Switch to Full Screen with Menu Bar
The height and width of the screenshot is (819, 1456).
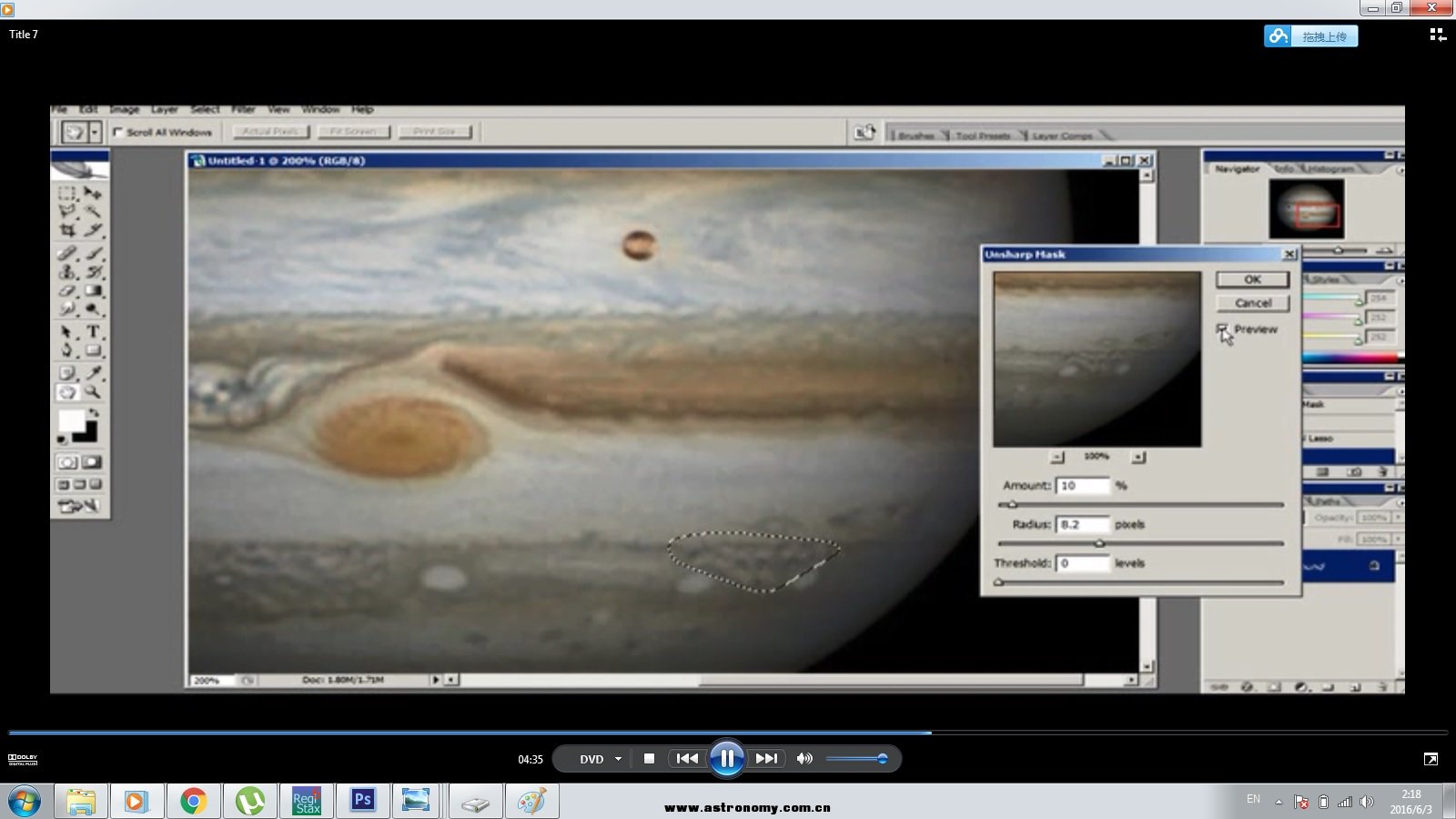point(79,484)
